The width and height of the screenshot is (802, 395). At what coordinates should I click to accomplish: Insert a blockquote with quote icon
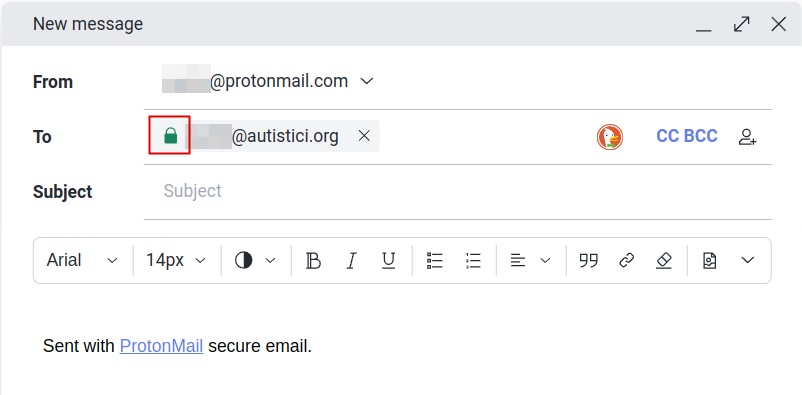(588, 260)
